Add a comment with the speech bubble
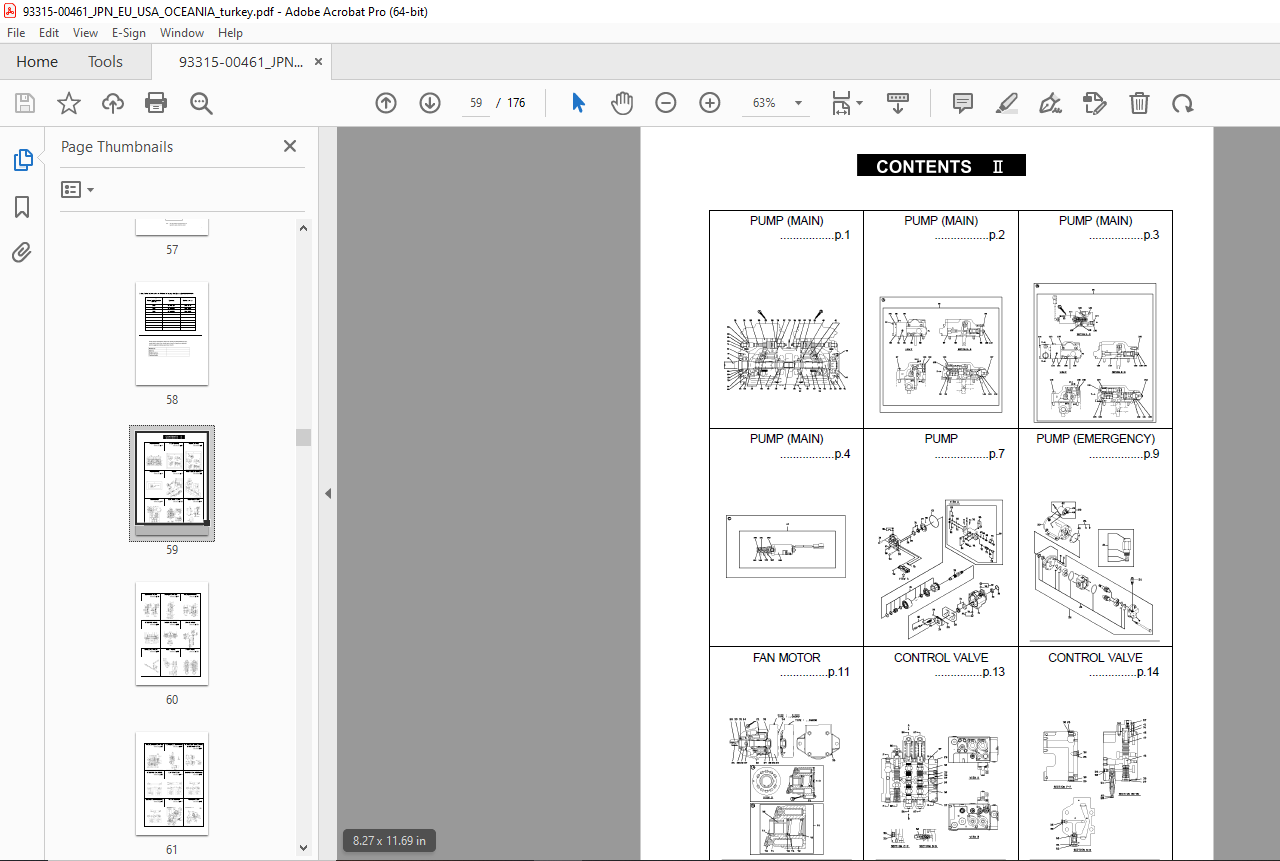1280x861 pixels. pos(963,103)
